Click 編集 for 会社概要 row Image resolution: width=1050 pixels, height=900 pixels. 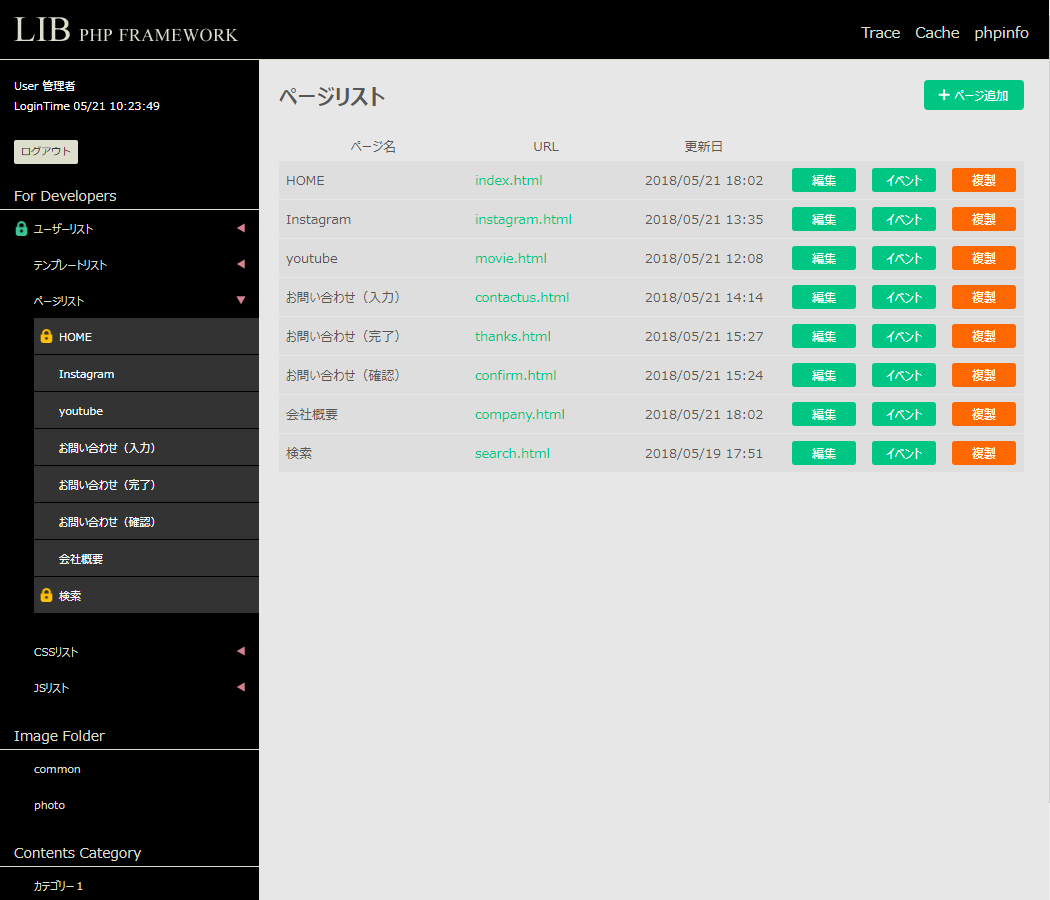(x=824, y=414)
